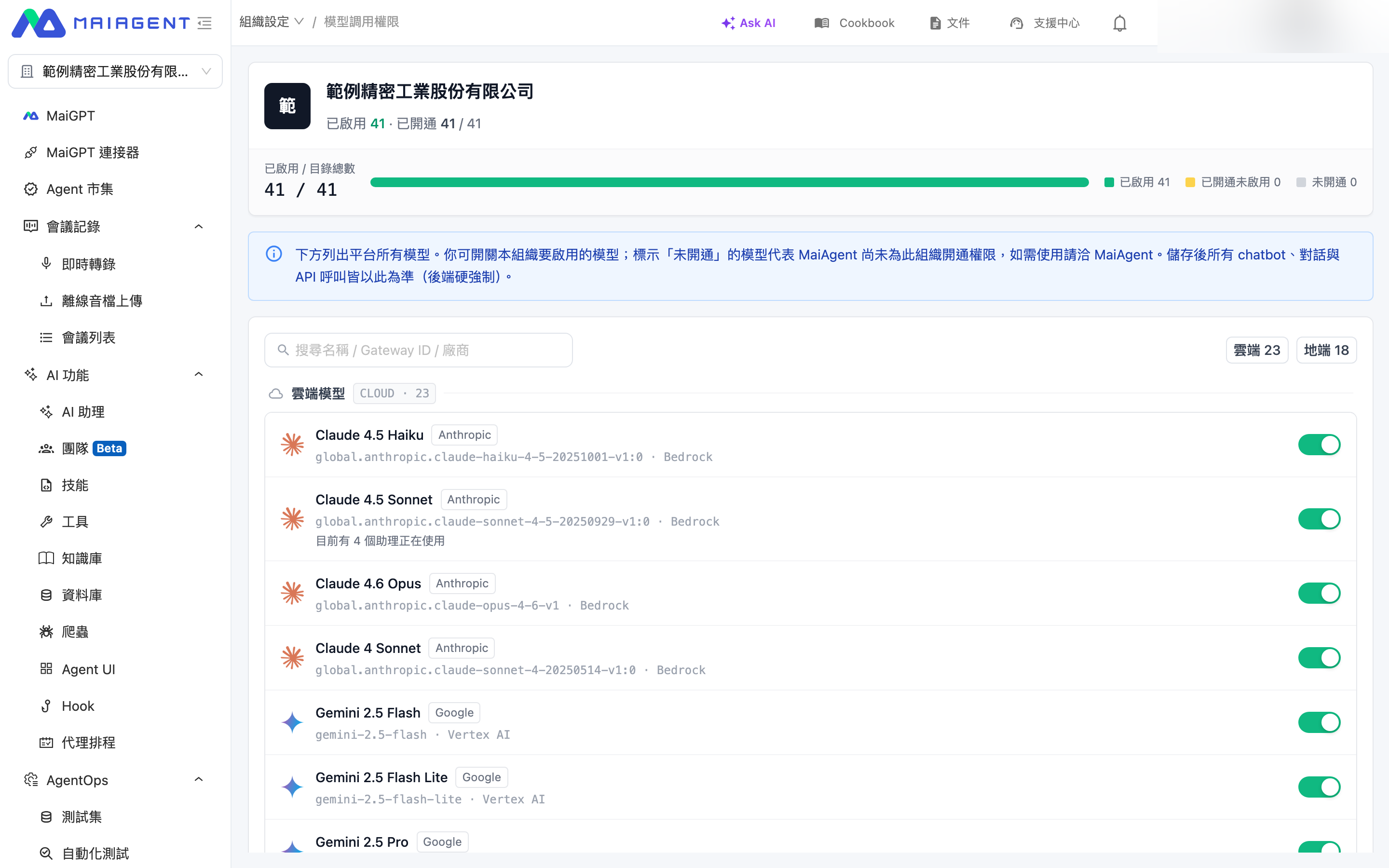Click the green 已啟用 usage progress bar

[x=730, y=183]
